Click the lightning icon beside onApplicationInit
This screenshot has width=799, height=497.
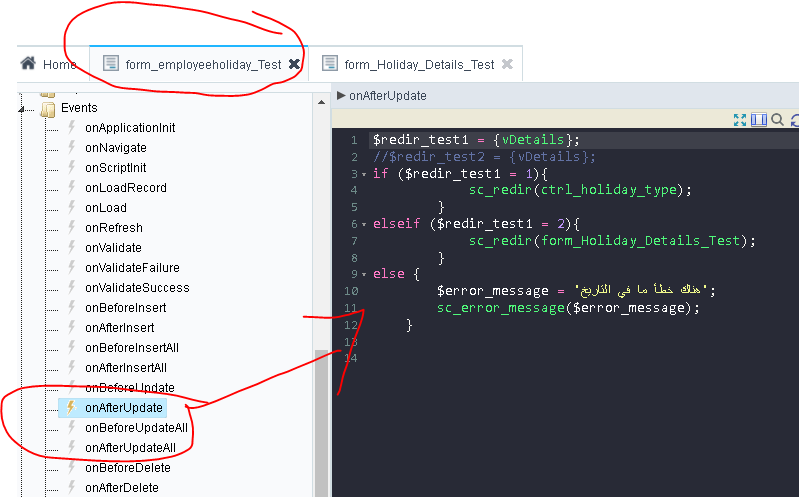[x=72, y=127]
